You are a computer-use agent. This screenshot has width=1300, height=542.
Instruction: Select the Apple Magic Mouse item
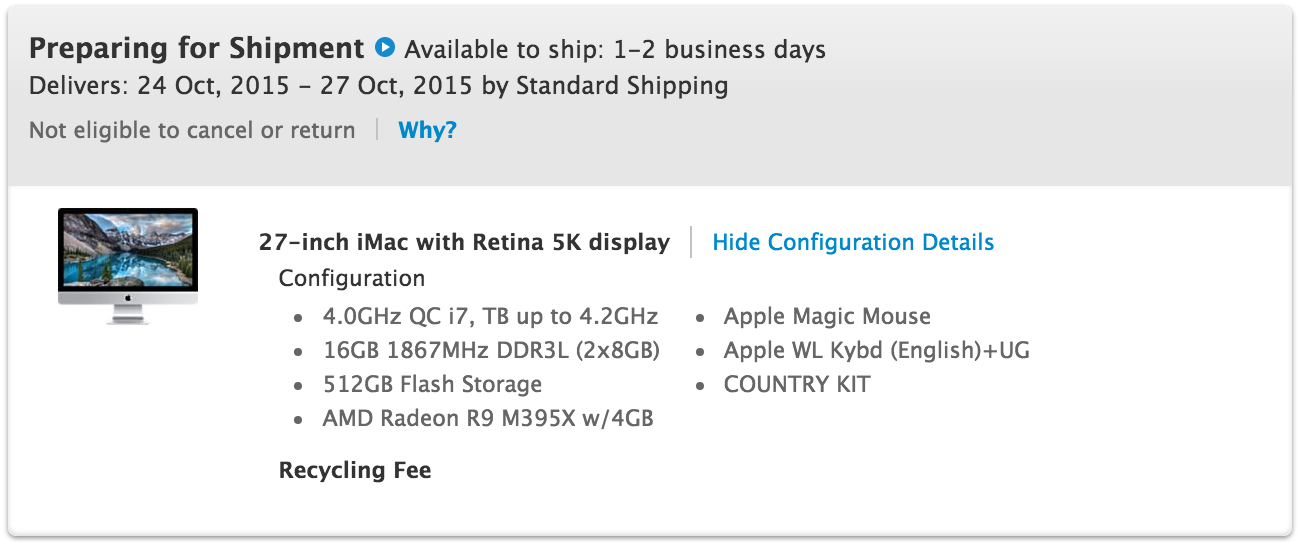click(827, 317)
